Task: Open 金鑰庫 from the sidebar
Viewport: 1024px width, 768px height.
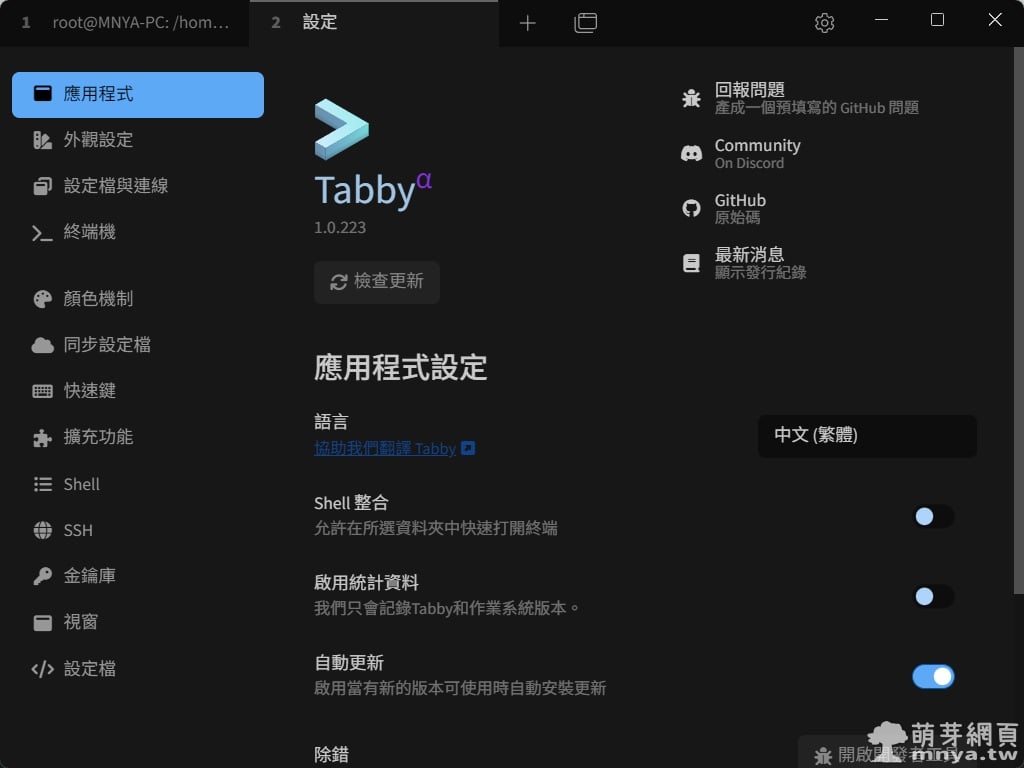Action: point(90,576)
